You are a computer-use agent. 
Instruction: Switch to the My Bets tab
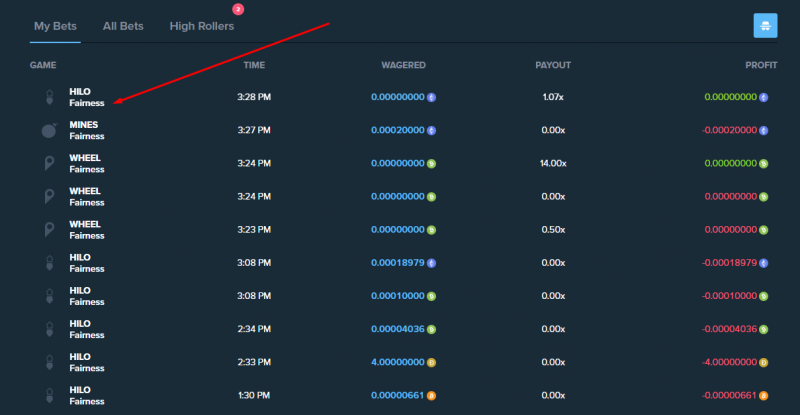(x=55, y=26)
